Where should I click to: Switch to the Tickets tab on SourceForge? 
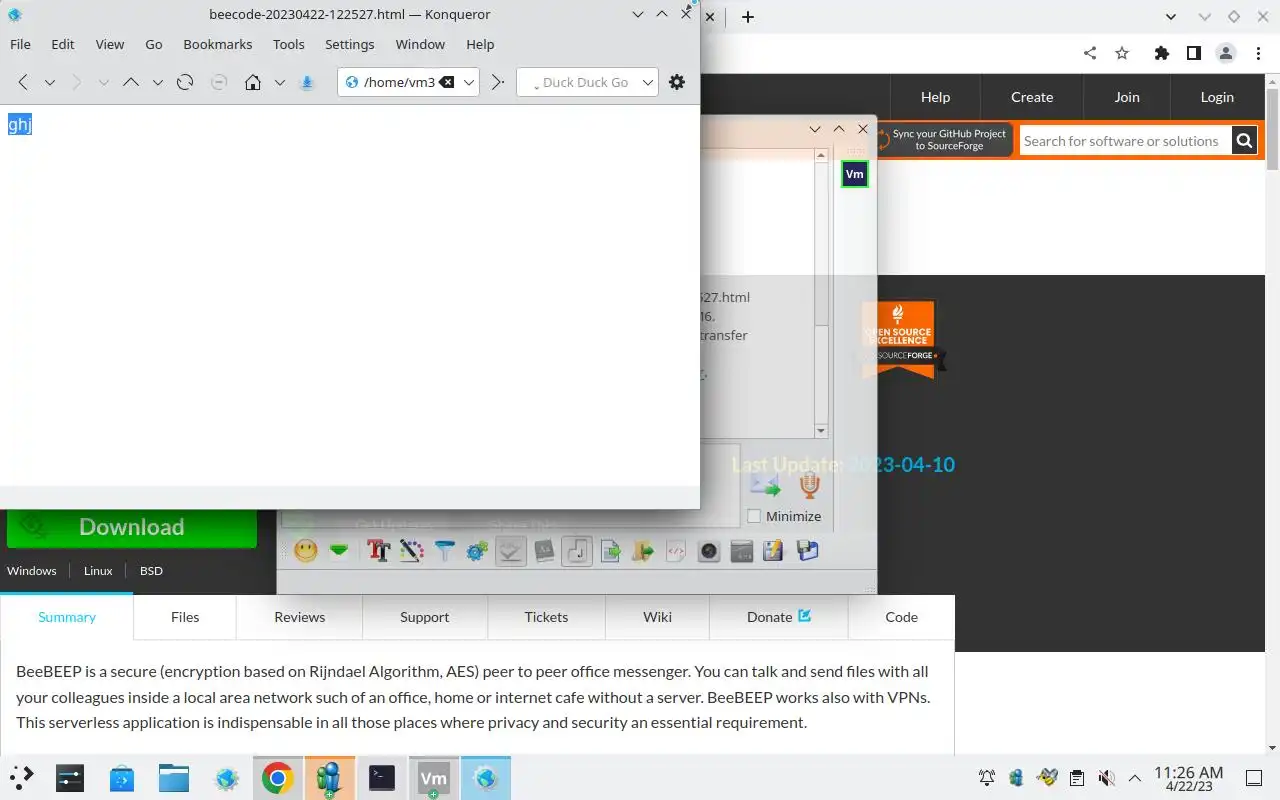(x=546, y=617)
